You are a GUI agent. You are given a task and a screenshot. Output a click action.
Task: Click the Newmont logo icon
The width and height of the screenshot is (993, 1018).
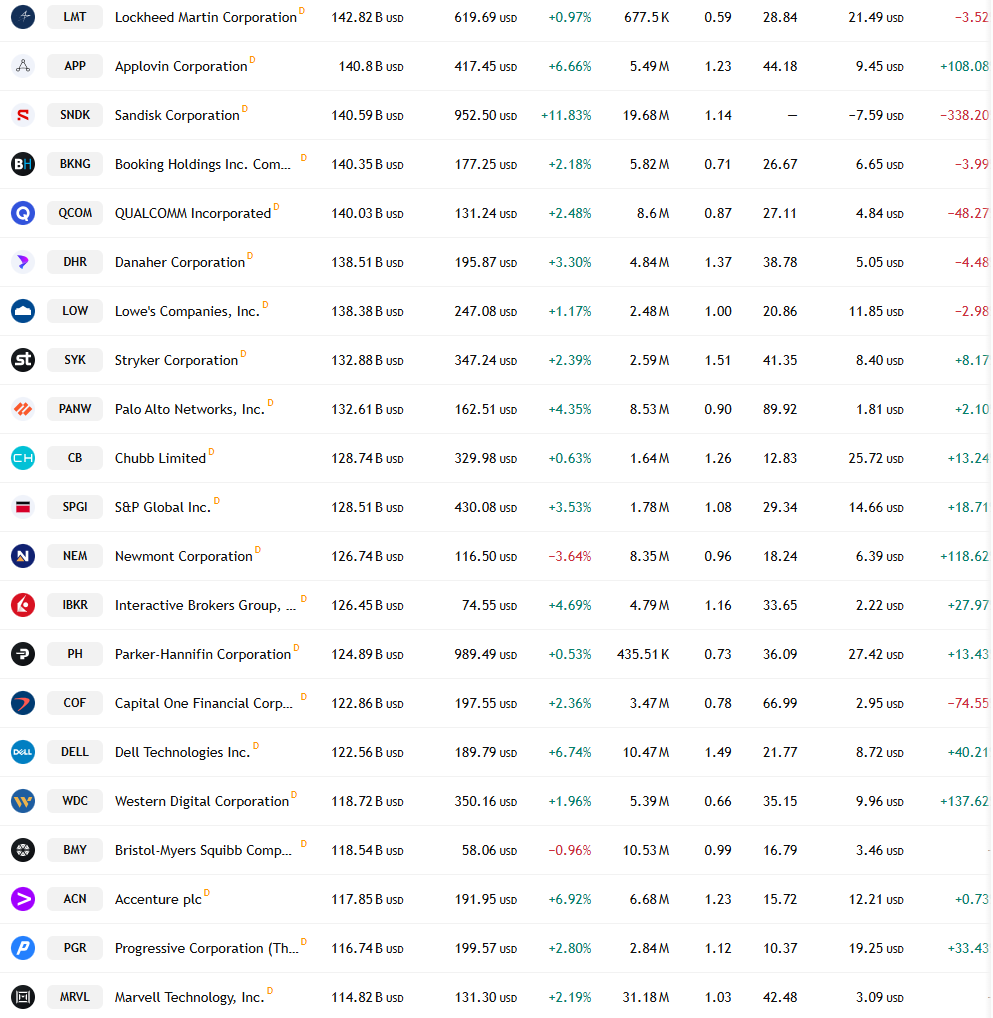tap(23, 556)
